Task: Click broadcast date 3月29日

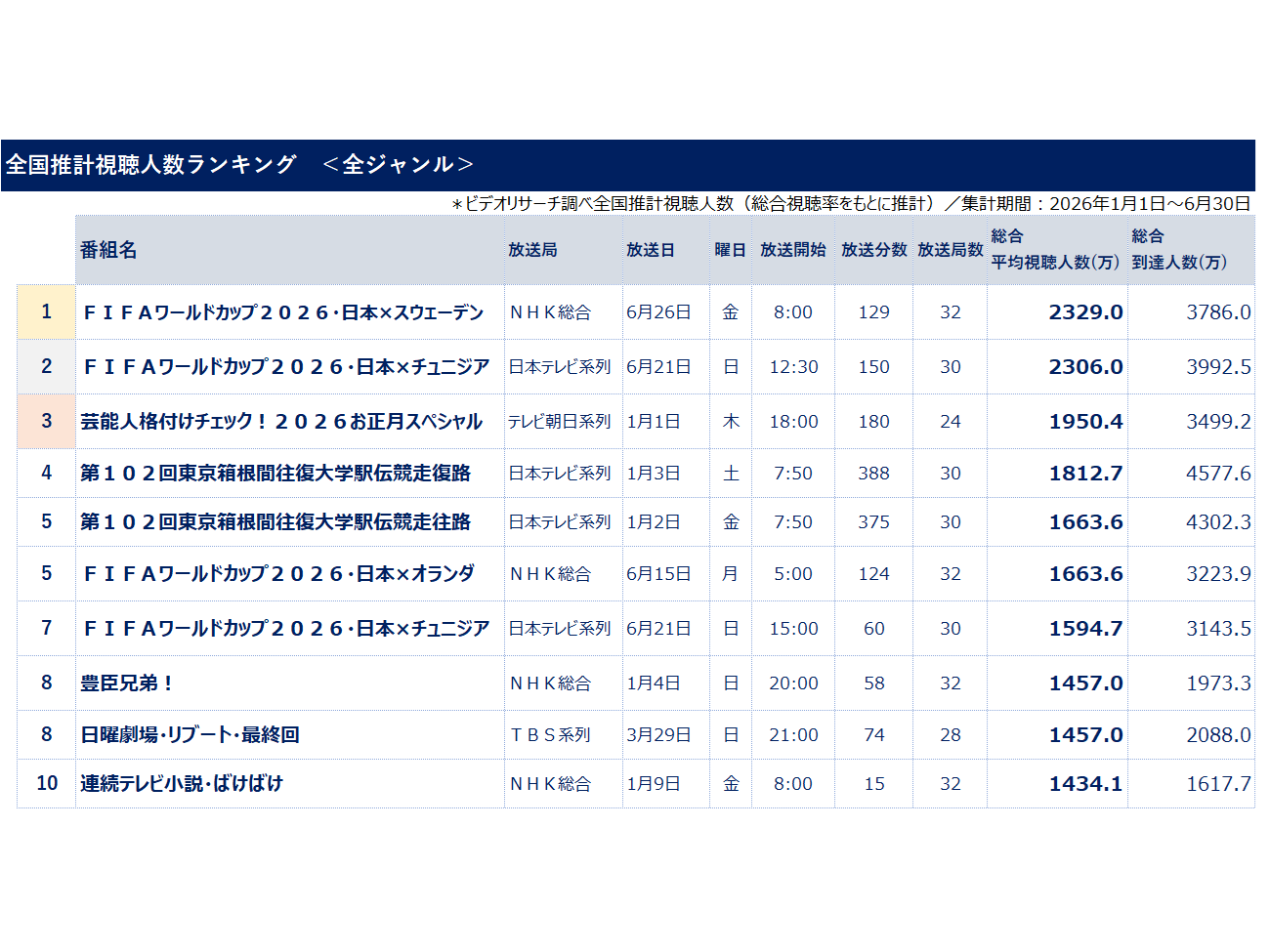Action: pyautogui.click(x=658, y=735)
